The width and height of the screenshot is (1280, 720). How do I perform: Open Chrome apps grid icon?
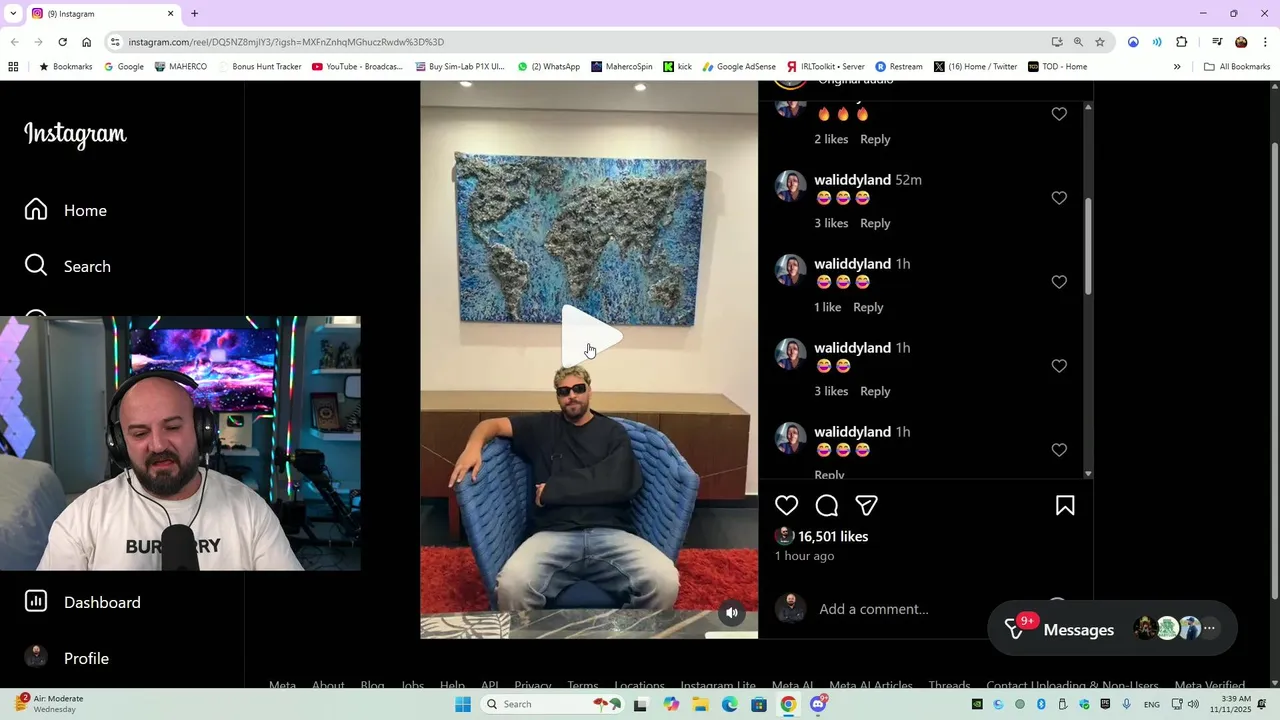[x=13, y=67]
